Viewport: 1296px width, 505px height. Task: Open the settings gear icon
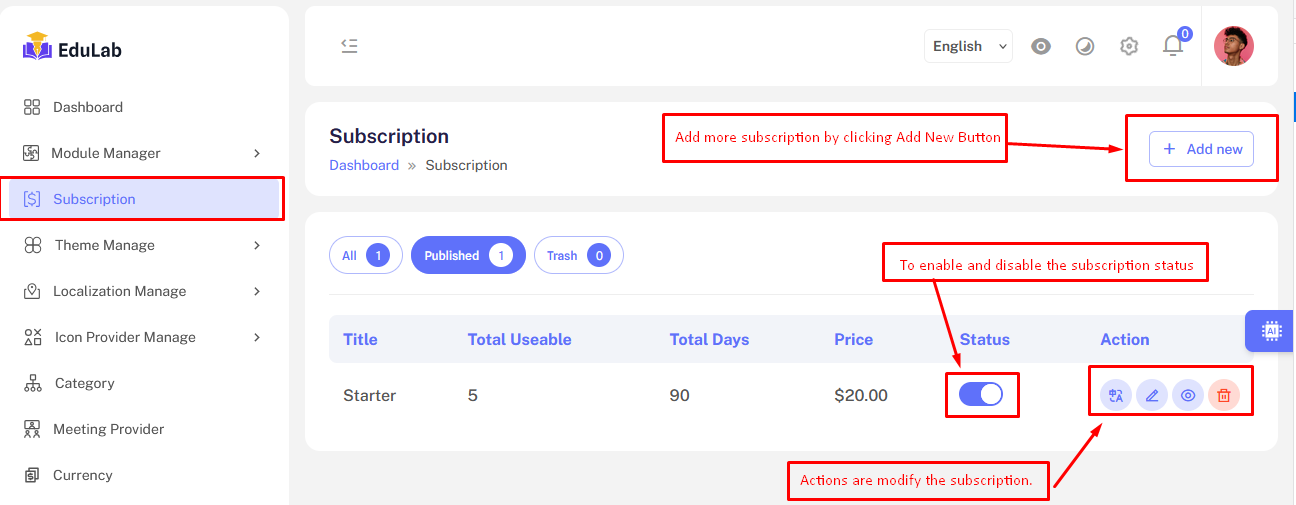point(1129,46)
